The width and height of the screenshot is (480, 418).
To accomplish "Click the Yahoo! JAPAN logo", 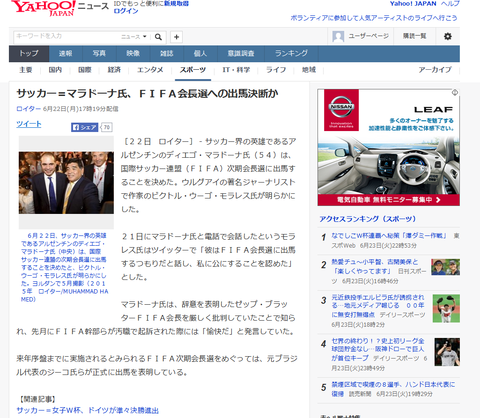I will 43,8.
